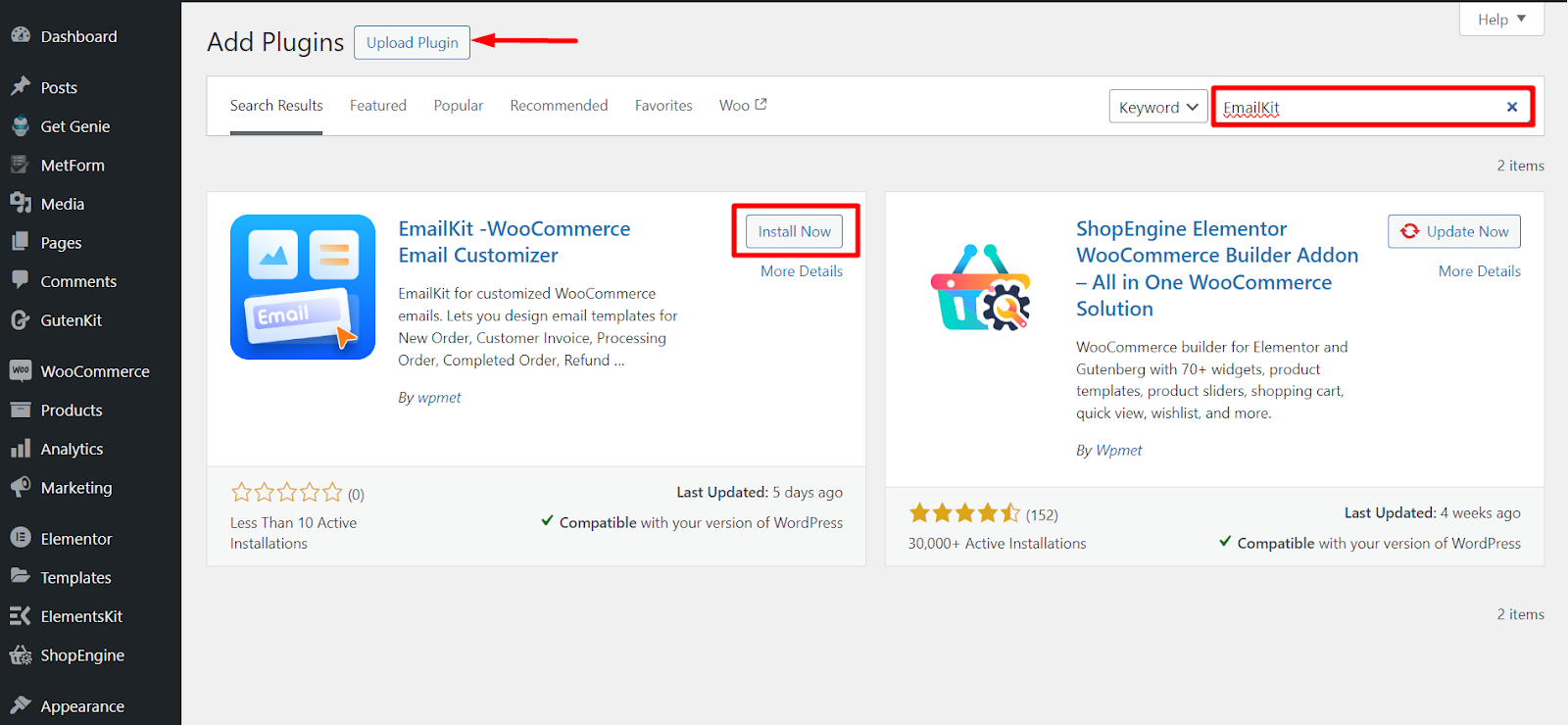Click the Pages icon in sidebar
Image resolution: width=1568 pixels, height=725 pixels.
click(x=21, y=242)
